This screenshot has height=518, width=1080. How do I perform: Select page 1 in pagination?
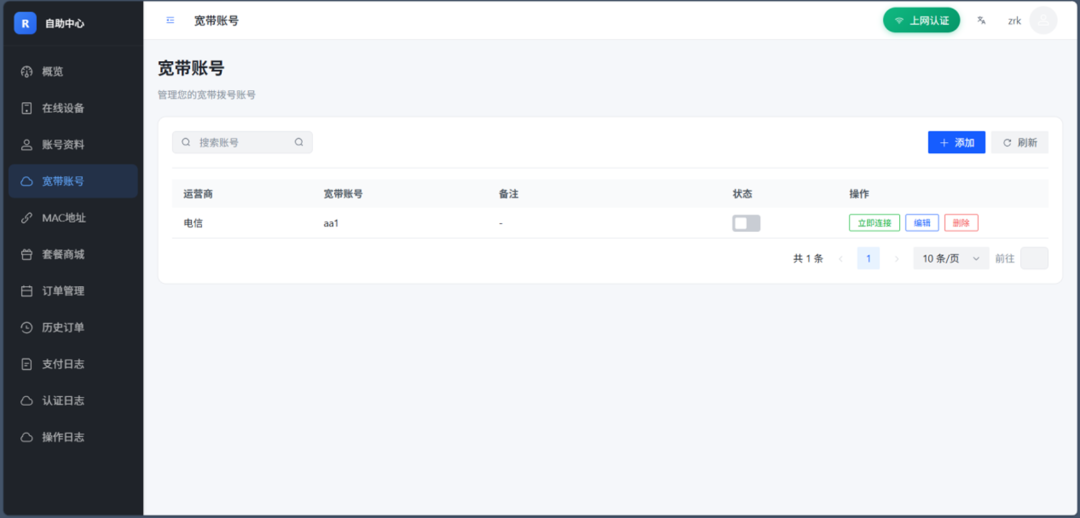tap(869, 258)
